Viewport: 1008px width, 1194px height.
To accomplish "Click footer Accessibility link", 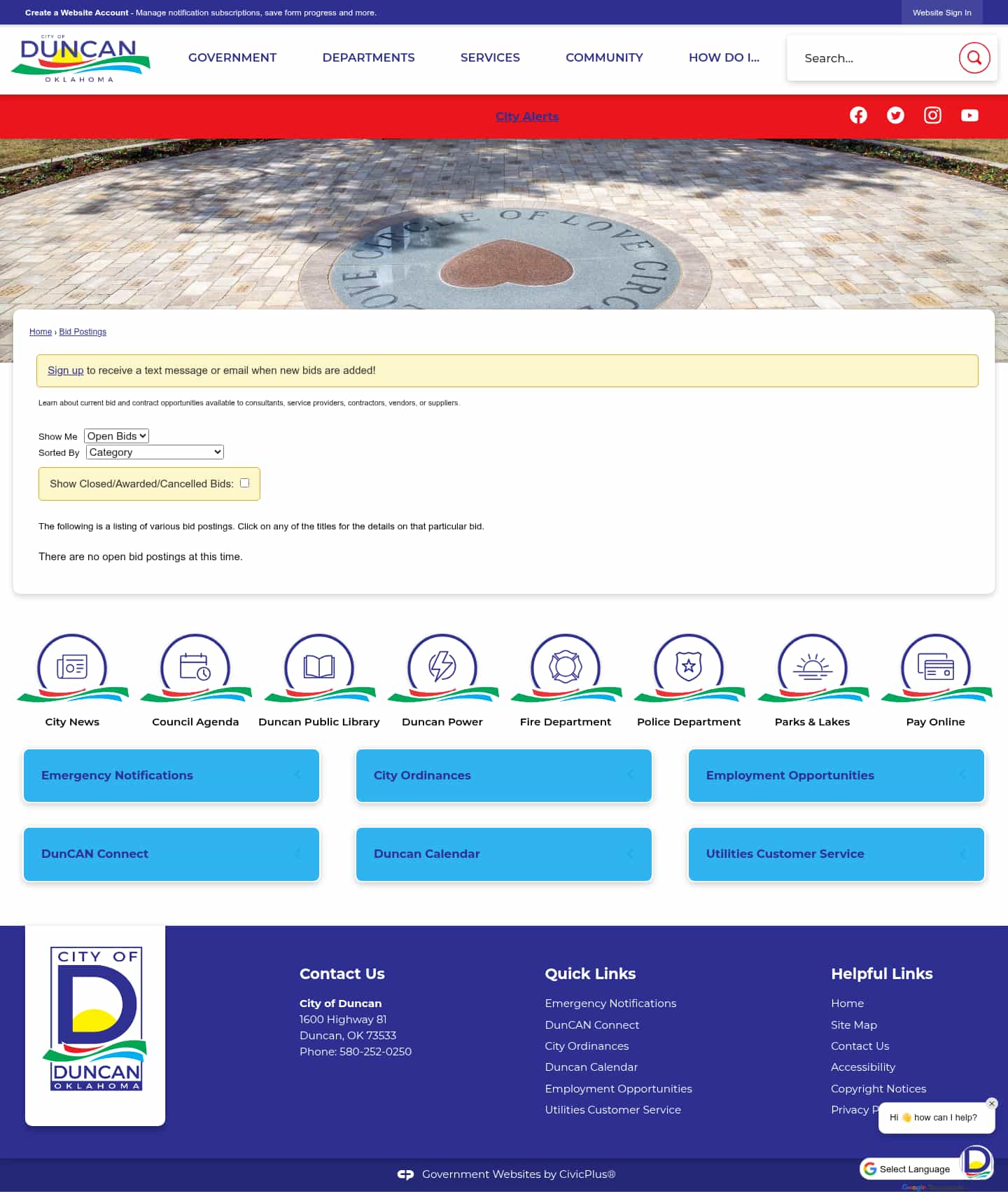I will coord(863,1067).
